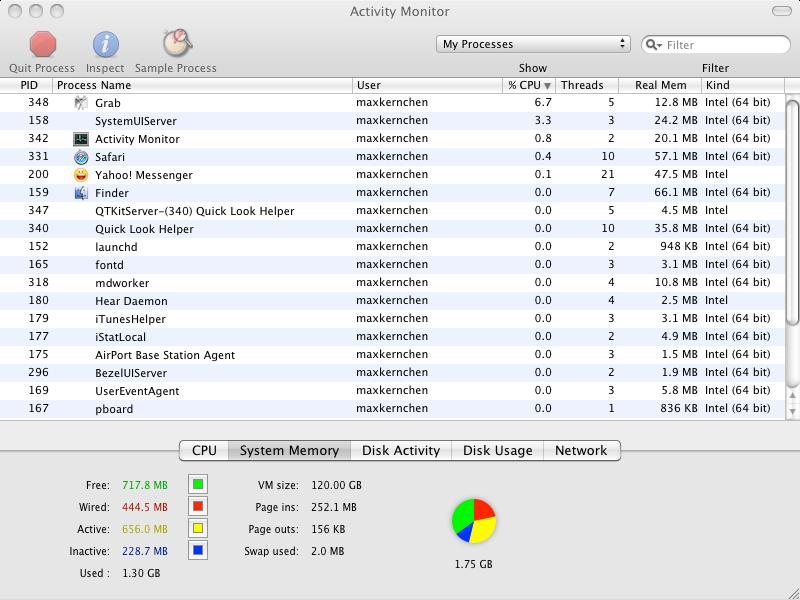800x600 pixels.
Task: Select the Yahoo! Messenger smiley icon
Action: point(81,175)
